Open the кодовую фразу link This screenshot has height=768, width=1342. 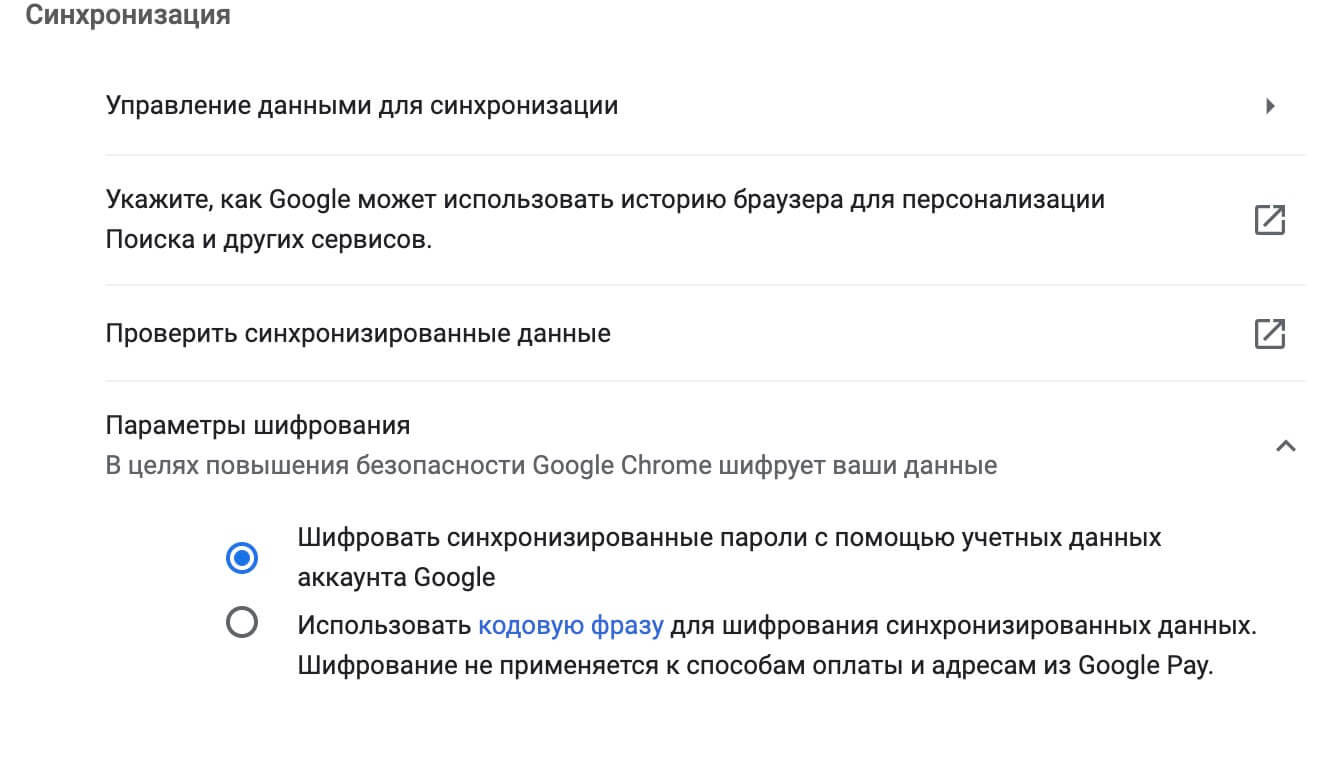click(x=571, y=627)
